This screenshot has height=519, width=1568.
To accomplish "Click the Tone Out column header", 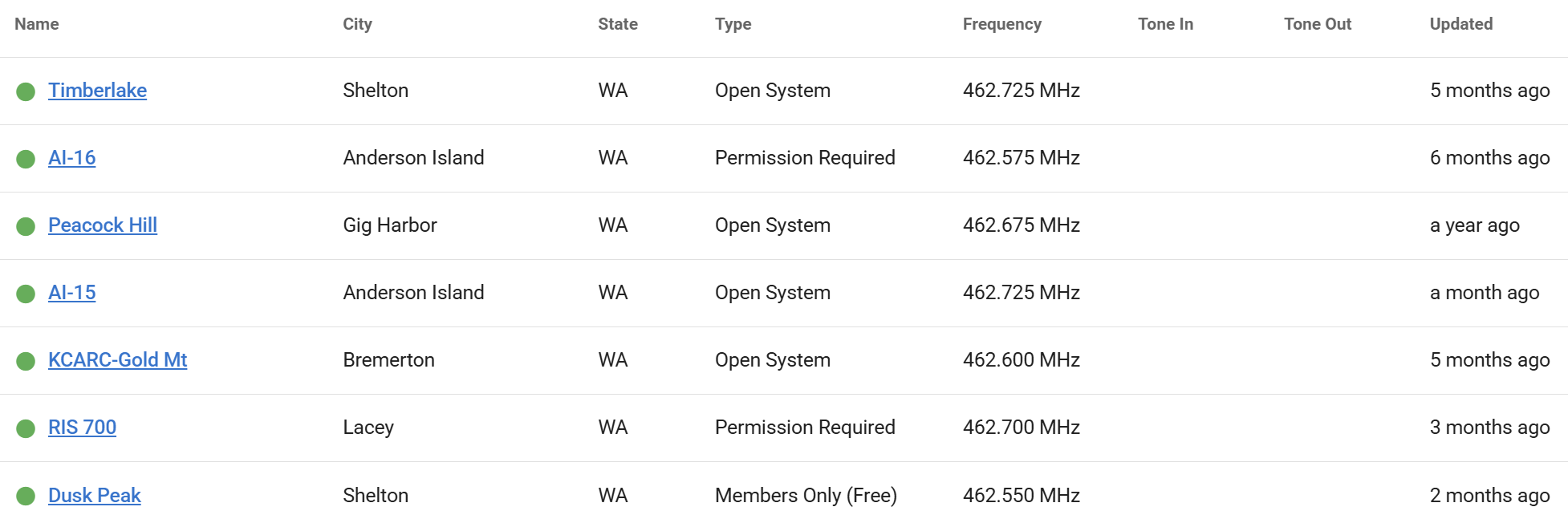I will tap(1317, 24).
